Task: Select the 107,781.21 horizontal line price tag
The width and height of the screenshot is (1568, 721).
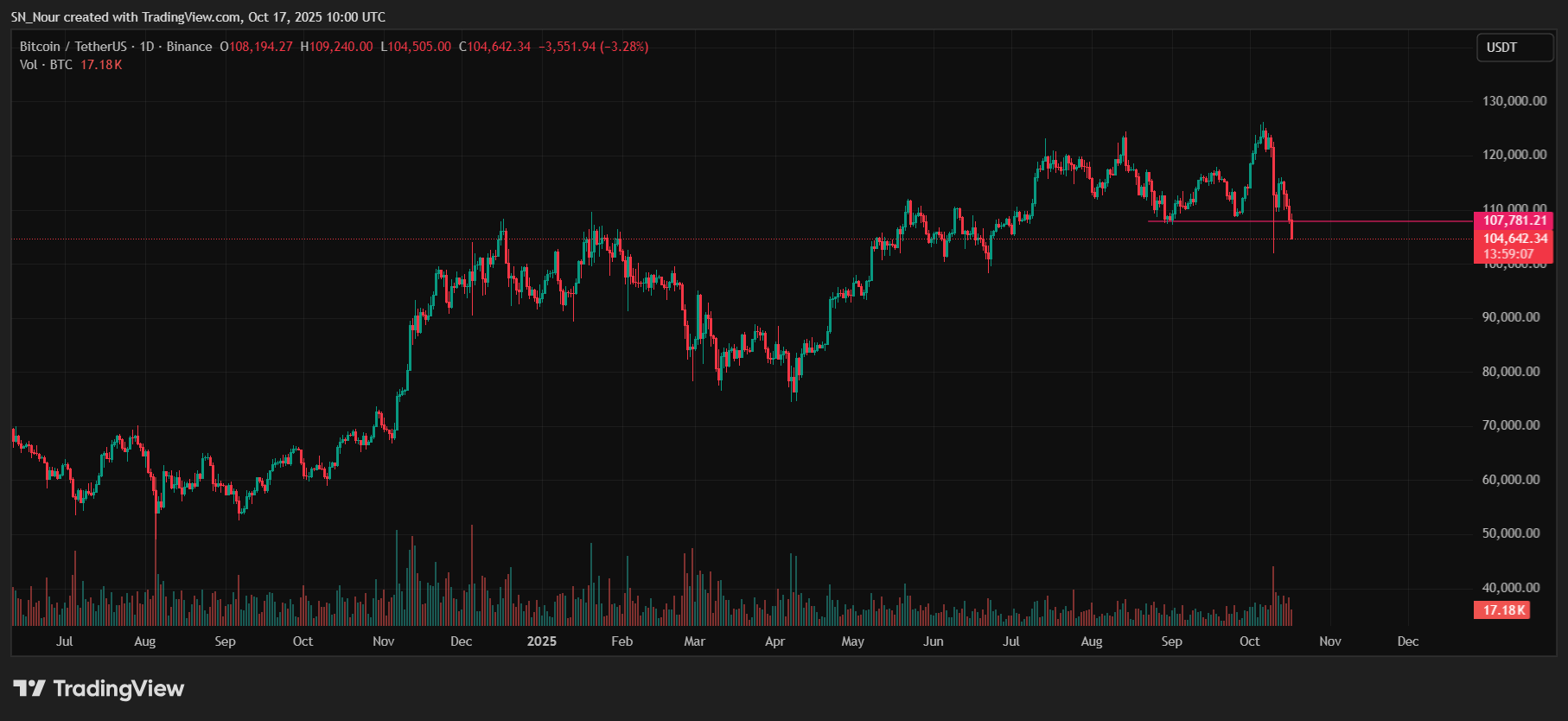Action: (1514, 220)
